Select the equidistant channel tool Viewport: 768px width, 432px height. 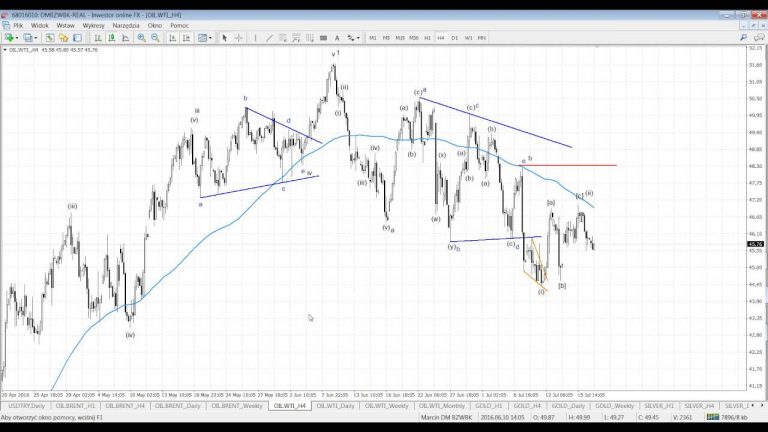click(x=283, y=38)
